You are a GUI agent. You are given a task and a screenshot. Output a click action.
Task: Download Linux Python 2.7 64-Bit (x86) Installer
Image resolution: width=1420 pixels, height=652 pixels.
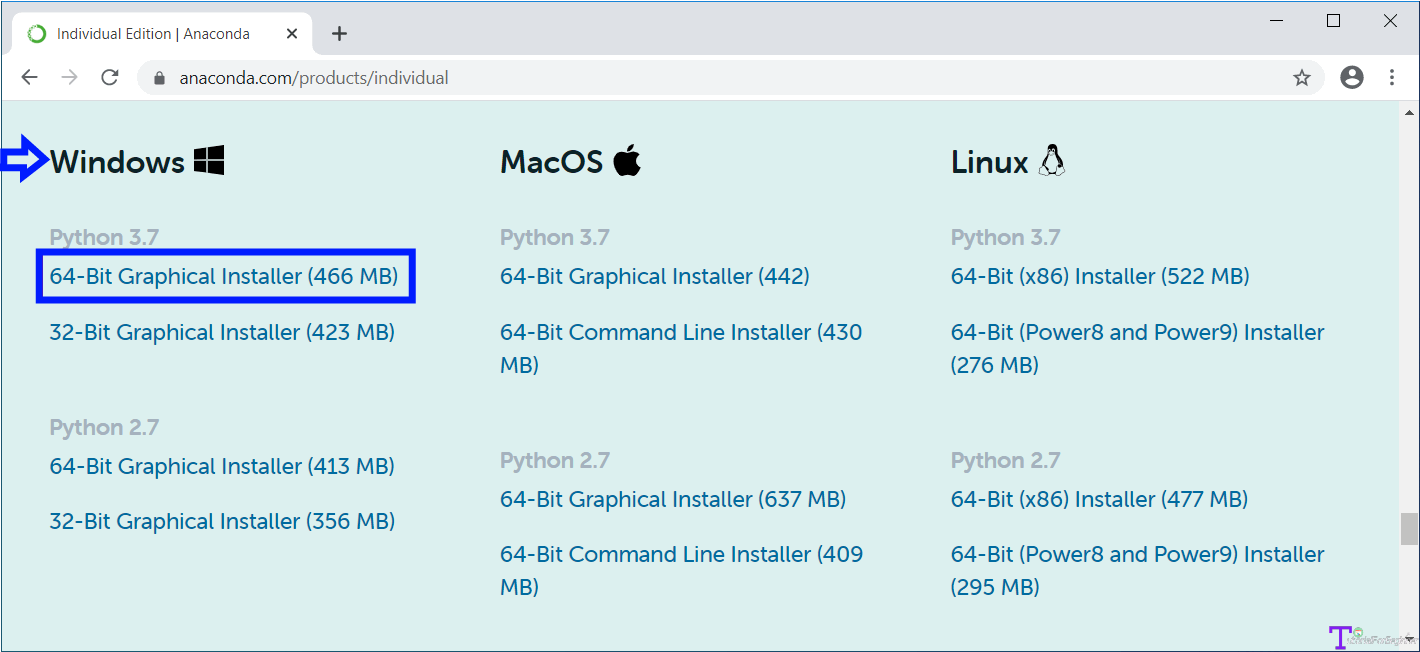[x=1099, y=499]
